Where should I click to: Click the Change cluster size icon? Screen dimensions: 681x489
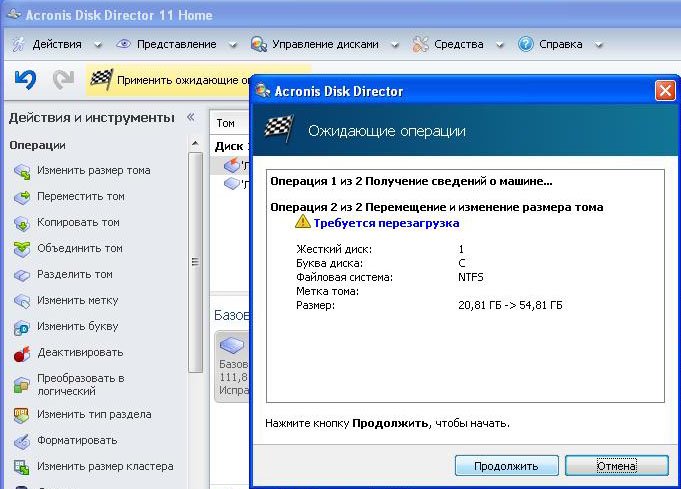click(x=22, y=467)
